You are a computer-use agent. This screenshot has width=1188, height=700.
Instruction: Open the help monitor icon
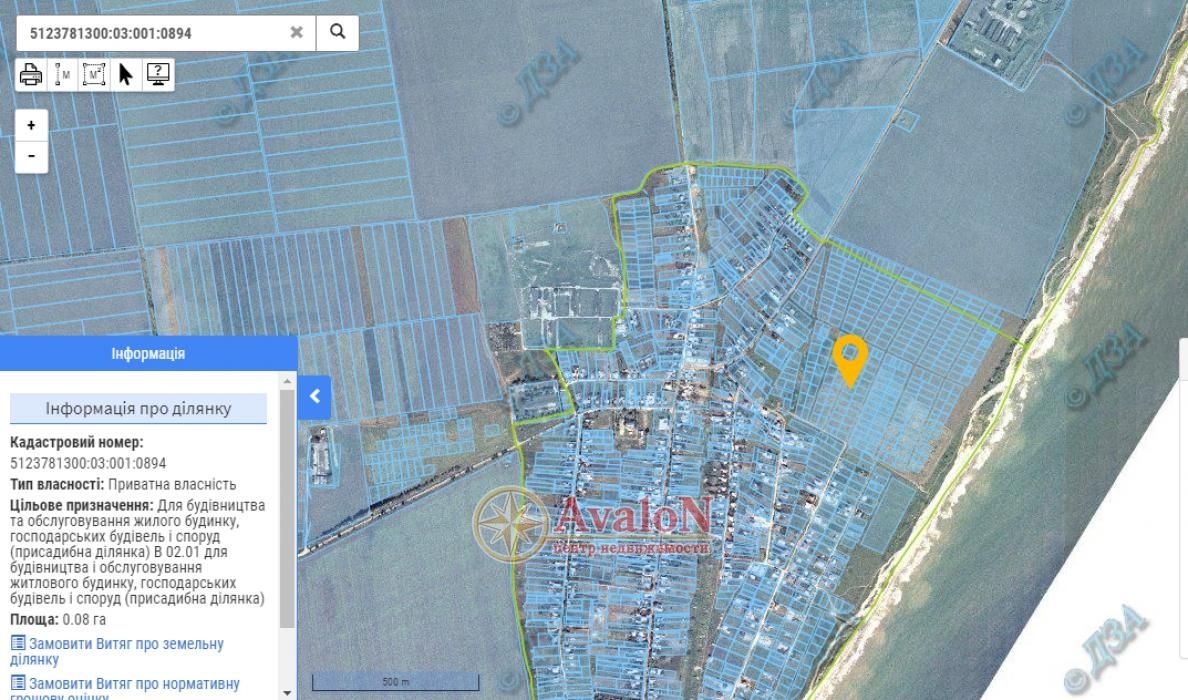click(x=158, y=74)
